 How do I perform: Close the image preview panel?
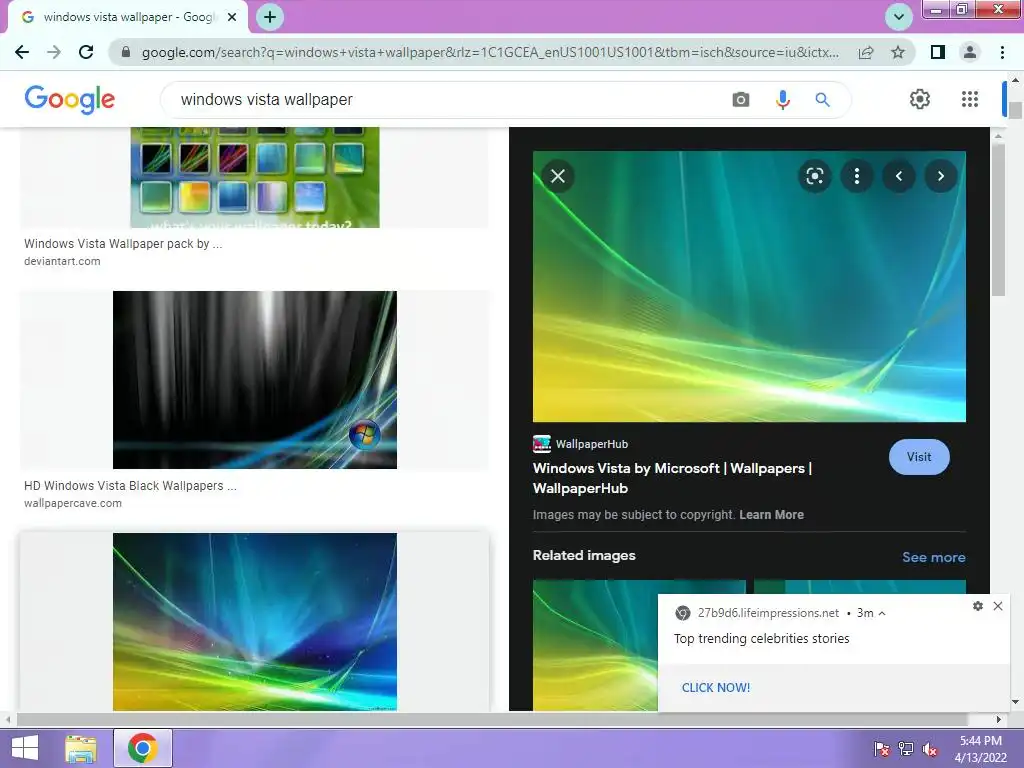pos(558,176)
